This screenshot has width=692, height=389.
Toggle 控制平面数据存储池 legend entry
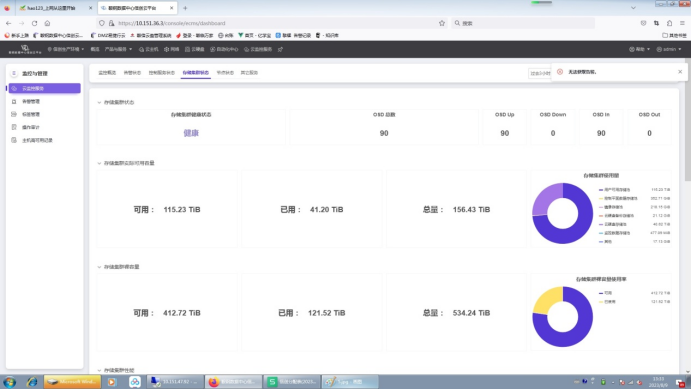(618, 199)
